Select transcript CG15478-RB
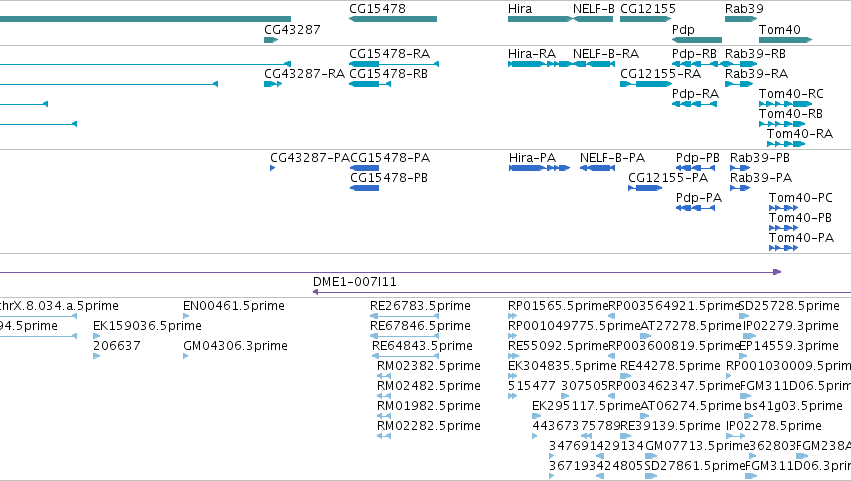The height and width of the screenshot is (481, 851). (370, 84)
